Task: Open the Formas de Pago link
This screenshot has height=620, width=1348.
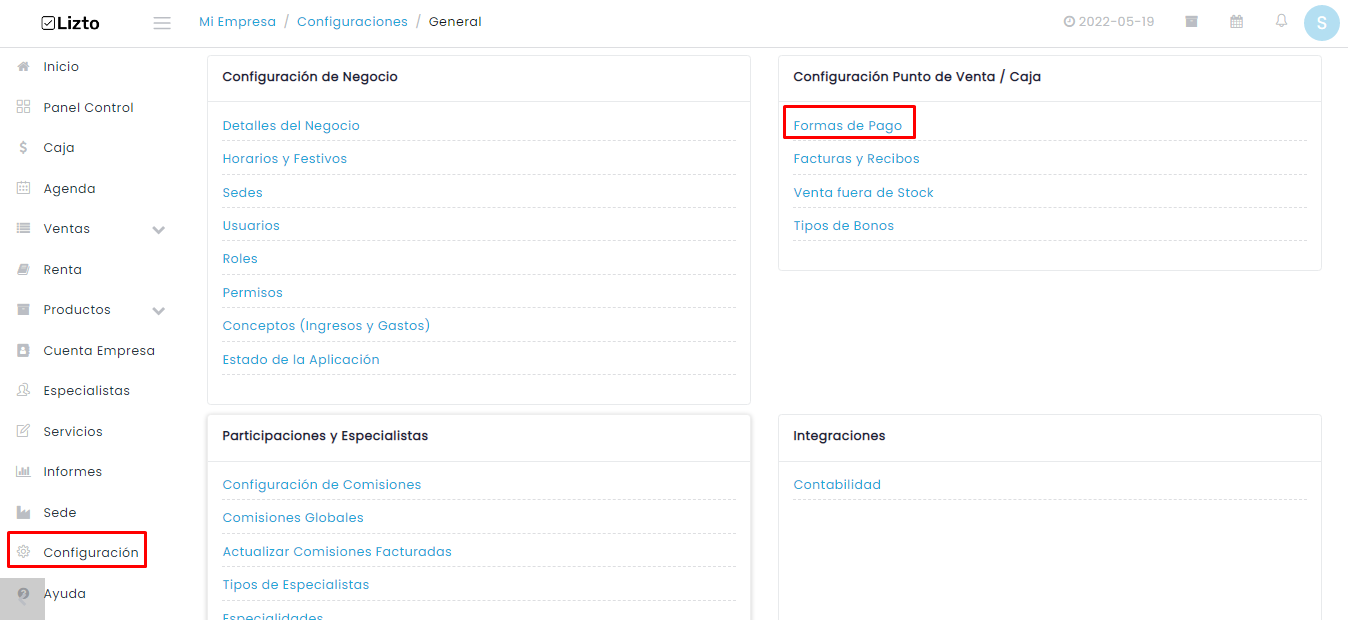Action: 848,126
